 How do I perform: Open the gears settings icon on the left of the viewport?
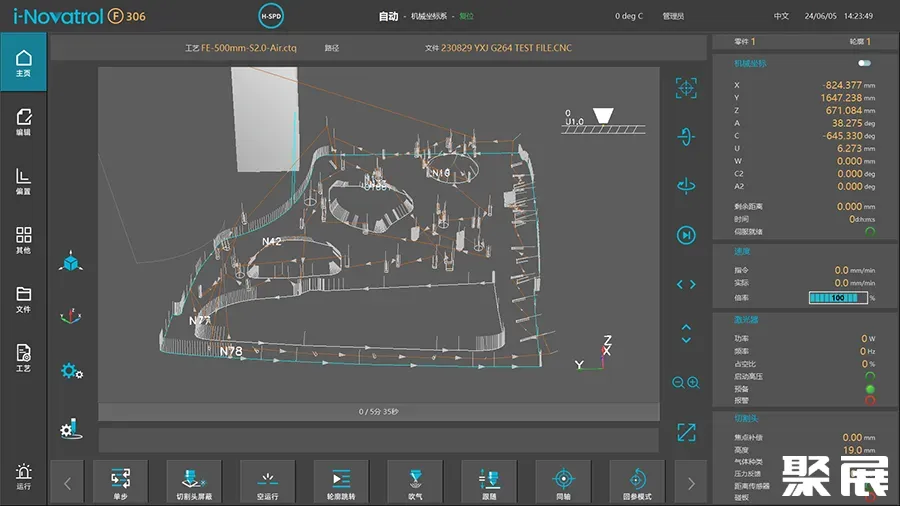click(70, 371)
